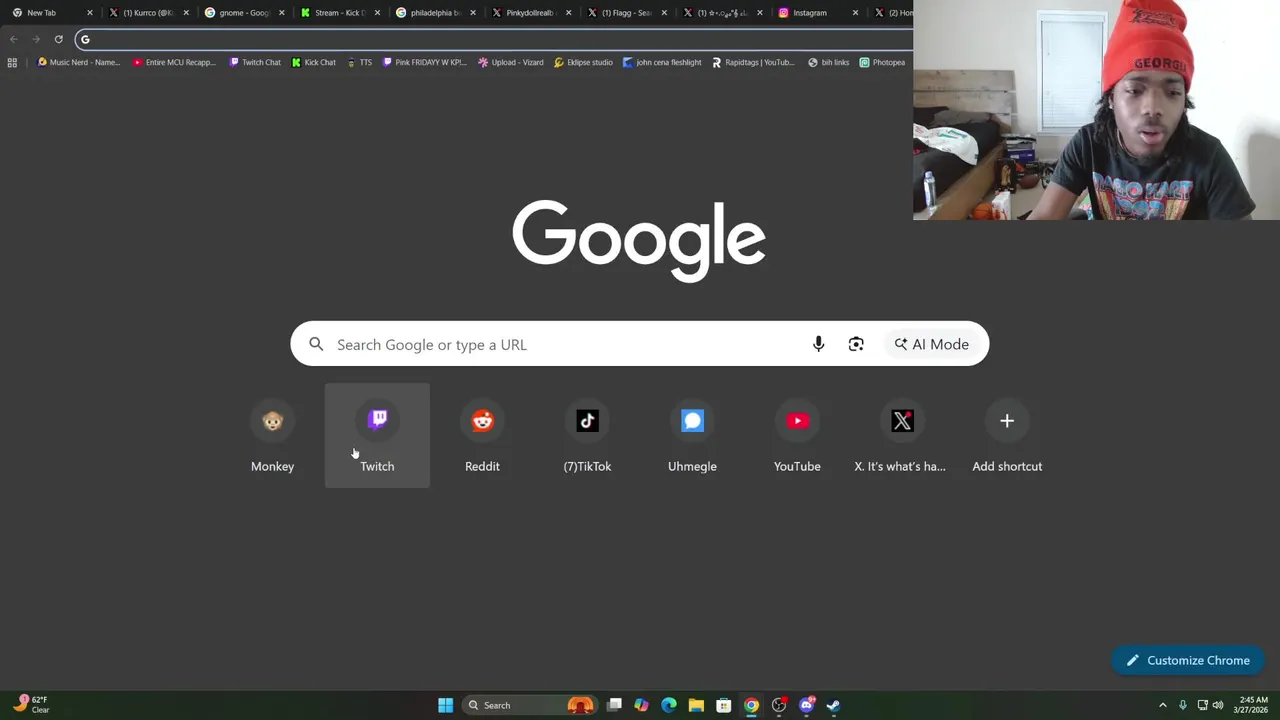Image resolution: width=1280 pixels, height=720 pixels.
Task: Start voice search with the microphone icon
Action: point(818,344)
